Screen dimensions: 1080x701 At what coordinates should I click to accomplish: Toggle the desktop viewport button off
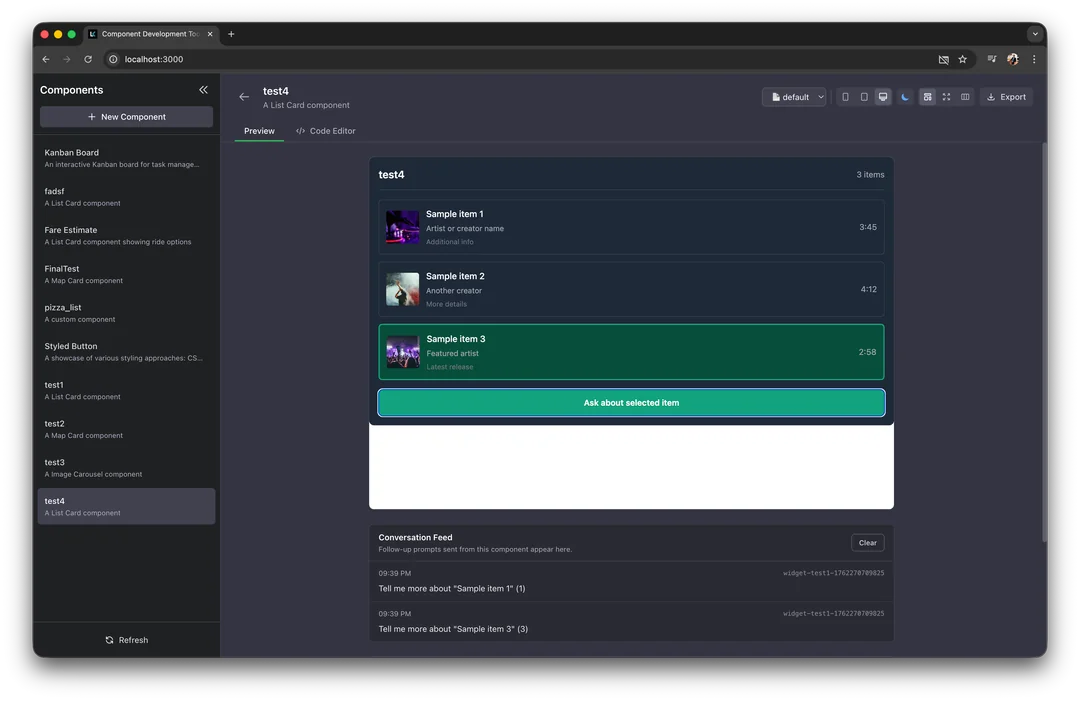pyautogui.click(x=883, y=96)
